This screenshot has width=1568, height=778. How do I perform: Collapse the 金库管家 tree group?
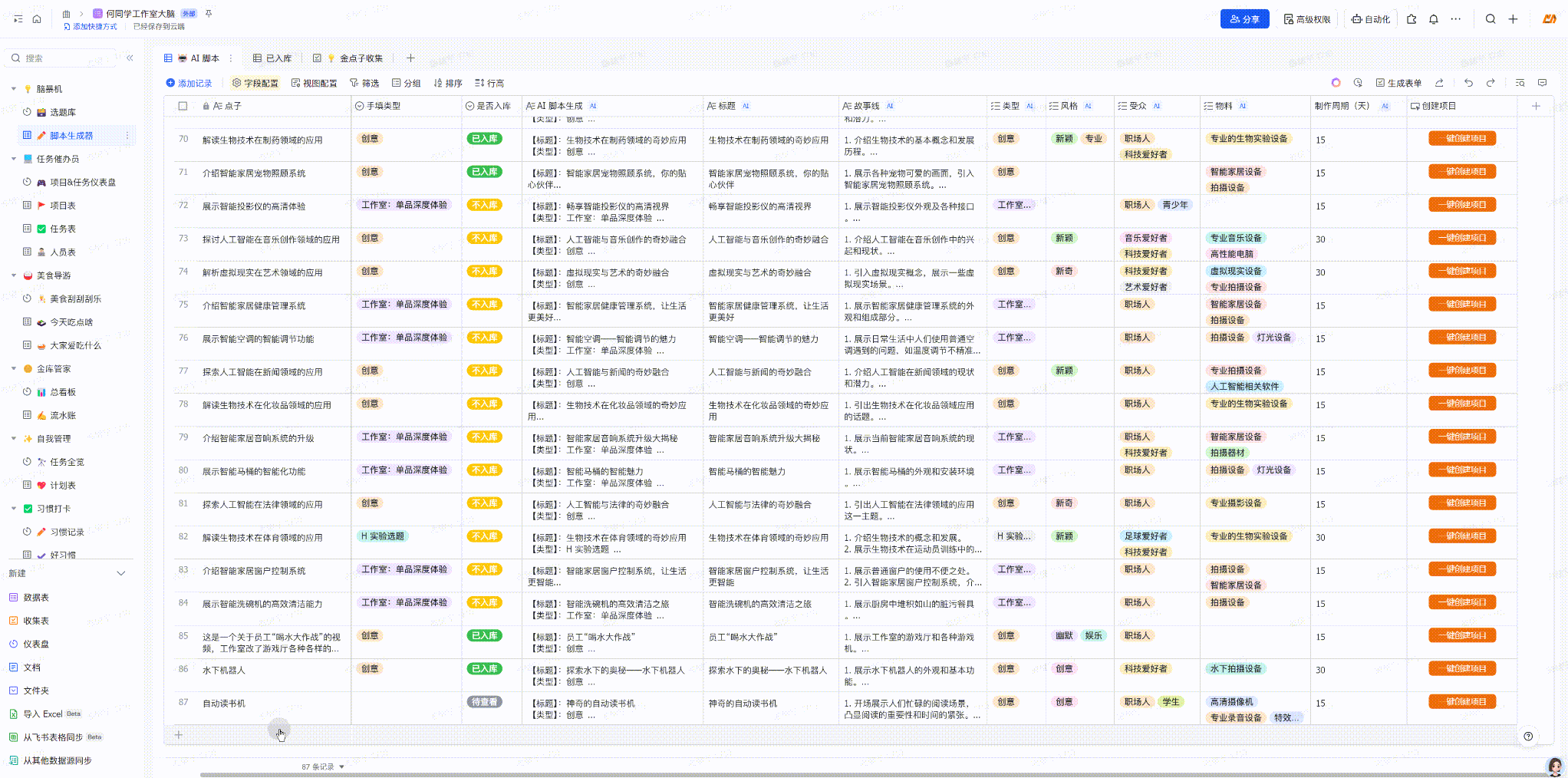pyautogui.click(x=14, y=369)
